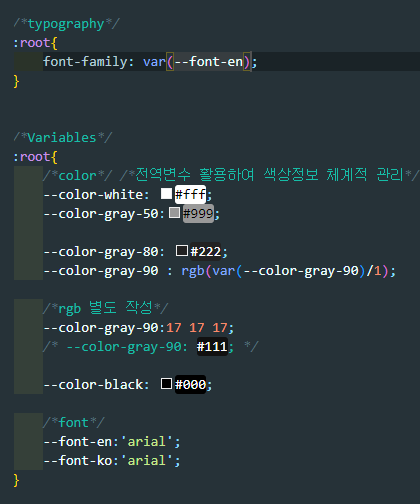Image resolution: width=420 pixels, height=504 pixels.
Task: Click the 'rgb 별도 작성' comment
Action: [105, 308]
